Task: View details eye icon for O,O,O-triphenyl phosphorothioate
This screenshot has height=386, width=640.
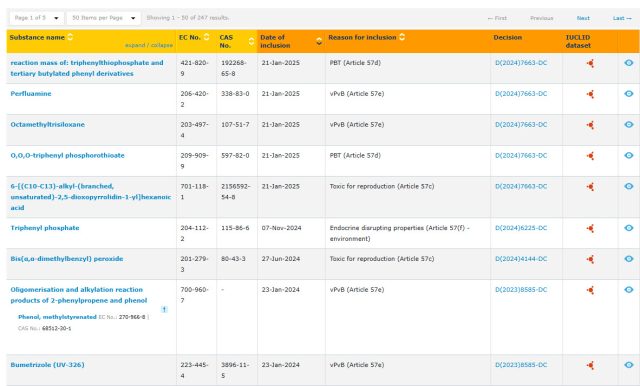Action: pyautogui.click(x=629, y=155)
